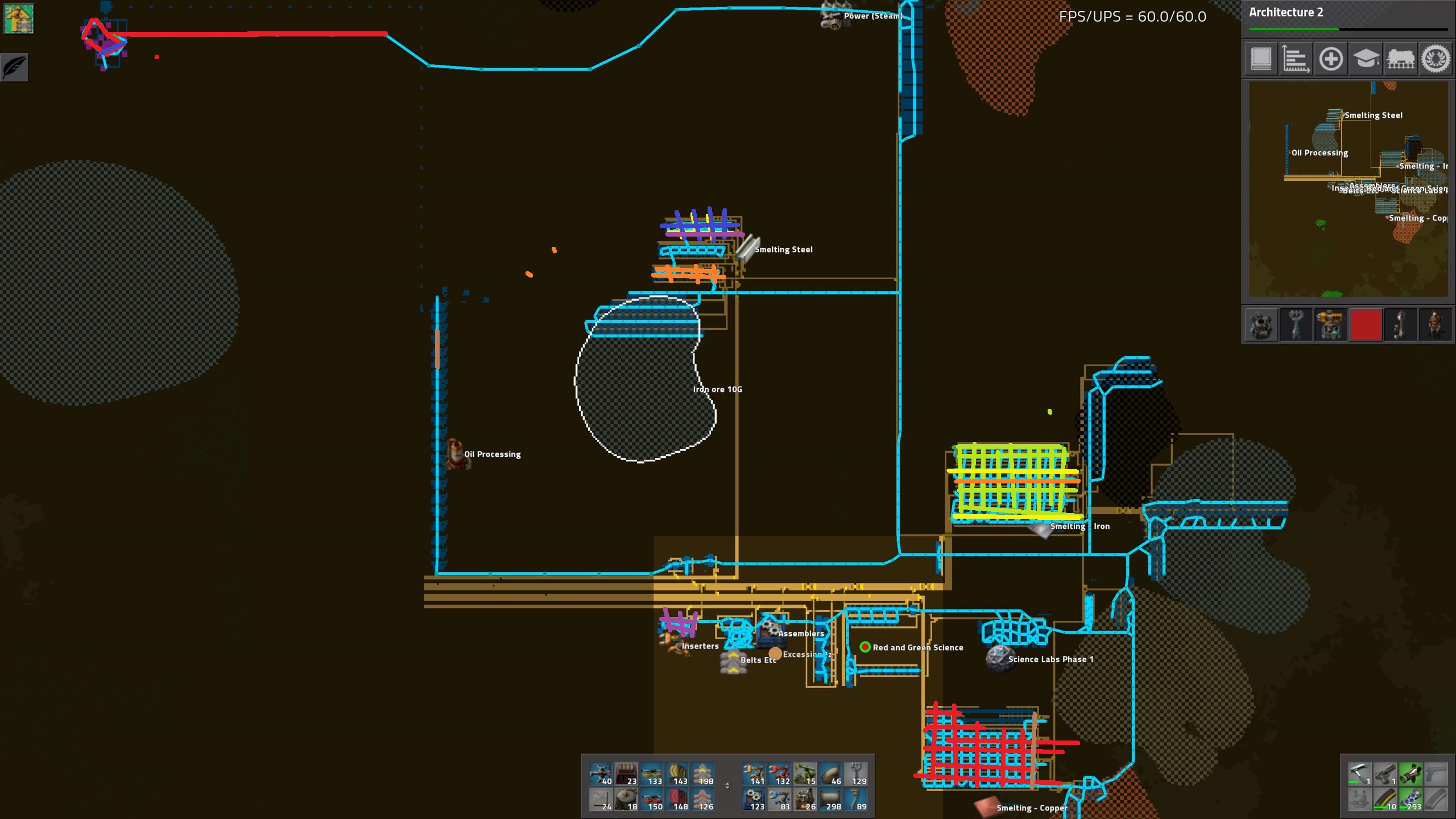Click last orange figure icon below minimap
Viewport: 1456px width, 819px height.
point(1436,325)
